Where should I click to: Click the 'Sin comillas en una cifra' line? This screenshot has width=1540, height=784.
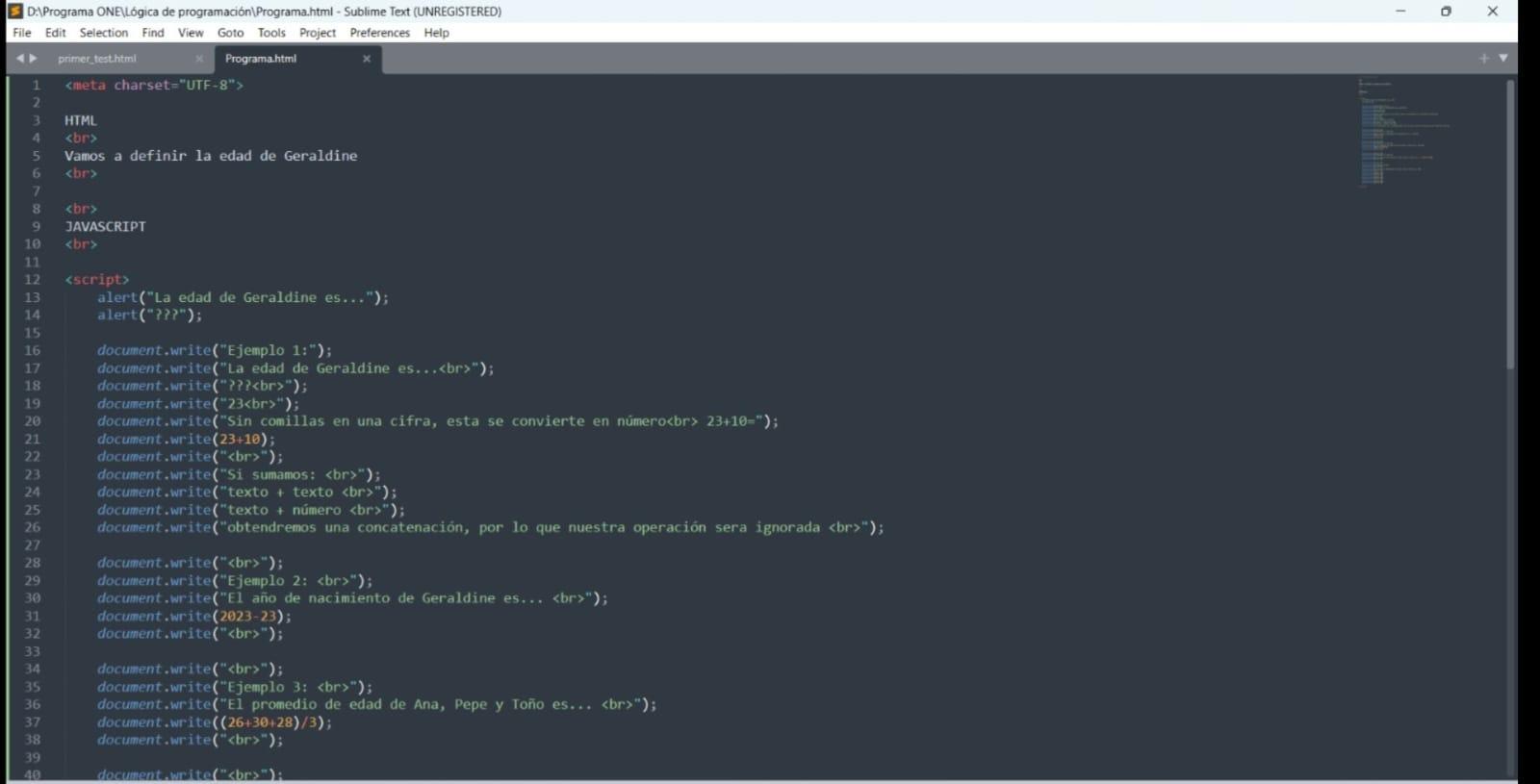[438, 421]
